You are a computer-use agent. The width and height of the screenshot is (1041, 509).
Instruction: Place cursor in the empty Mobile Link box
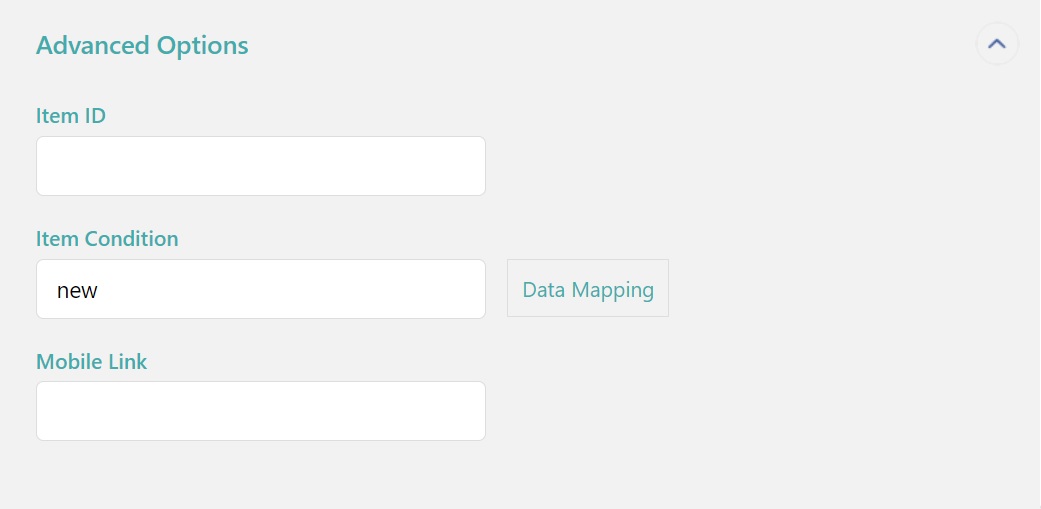coord(260,411)
